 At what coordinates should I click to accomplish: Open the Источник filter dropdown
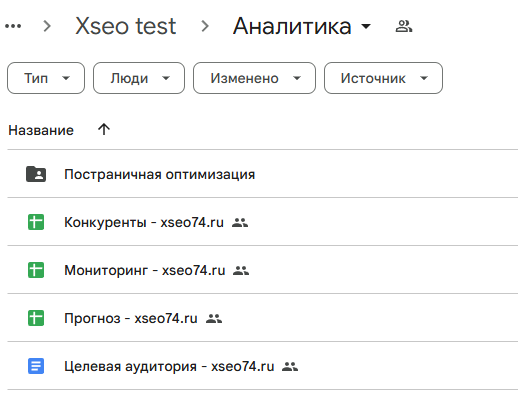pos(383,78)
